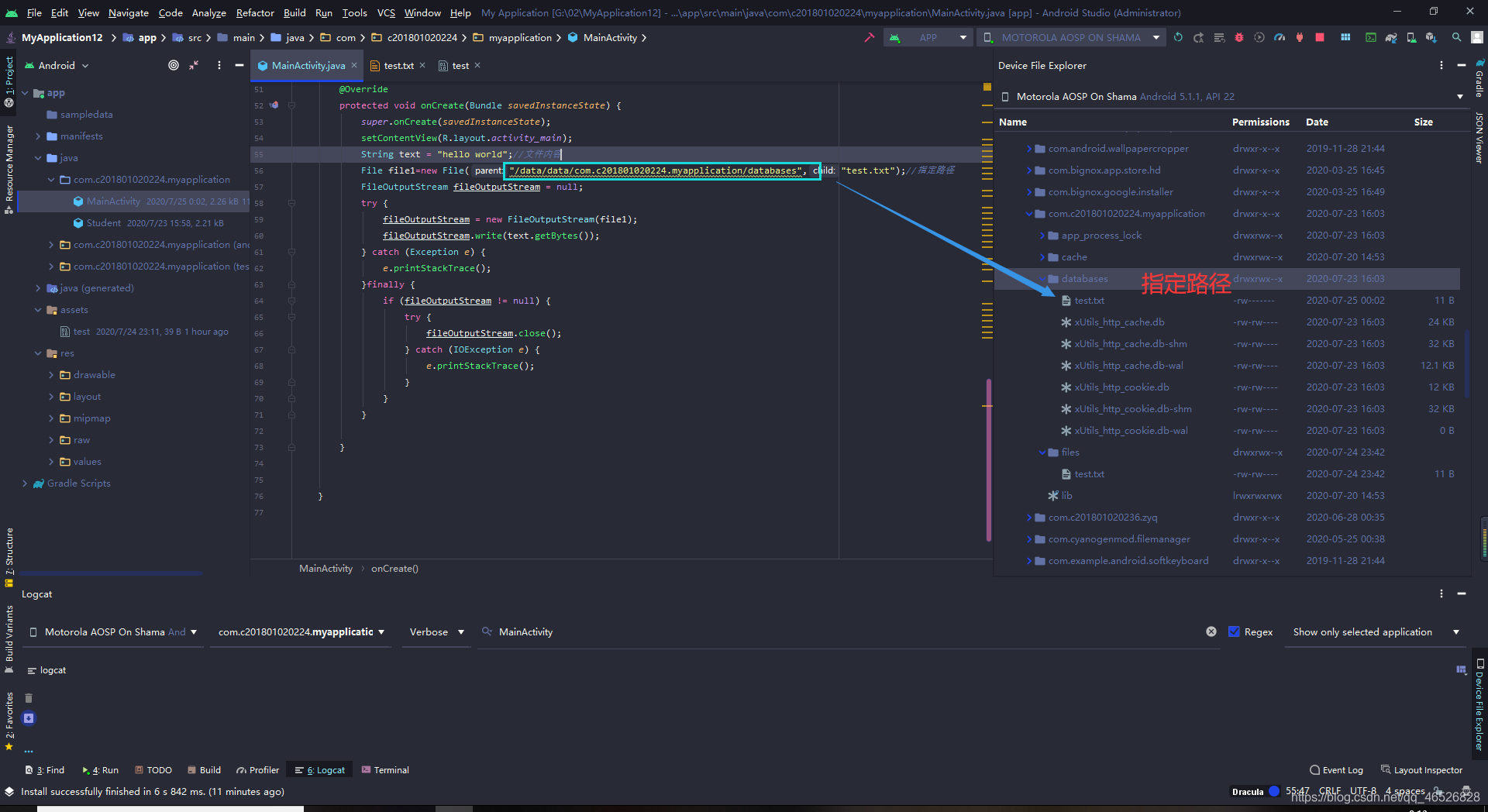
Task: Collapse the databases folder in Device Explorer
Action: tap(1042, 279)
